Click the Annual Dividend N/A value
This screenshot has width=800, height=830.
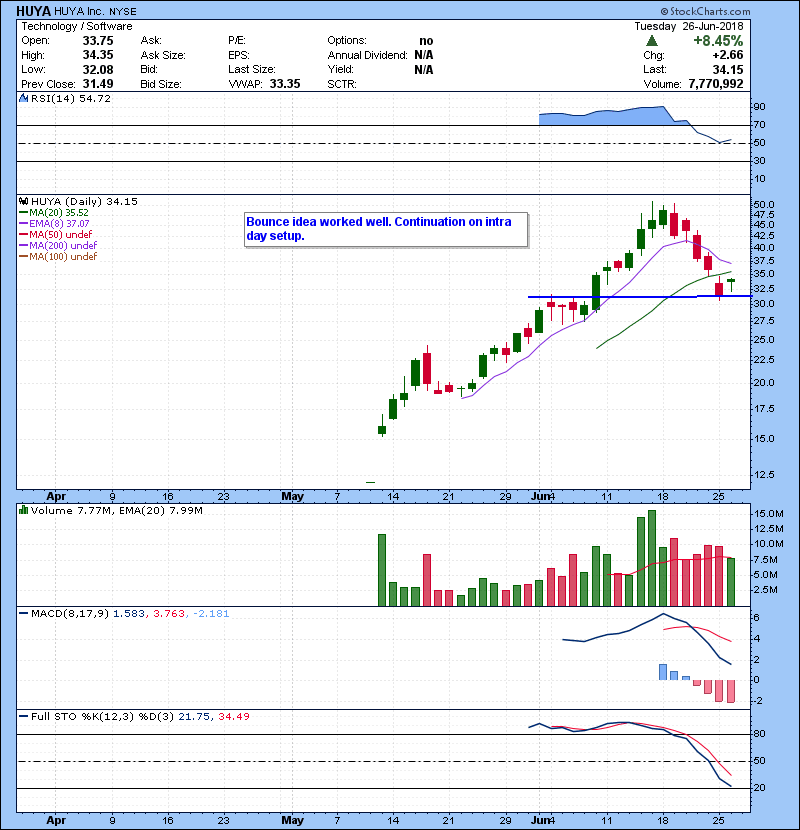424,55
